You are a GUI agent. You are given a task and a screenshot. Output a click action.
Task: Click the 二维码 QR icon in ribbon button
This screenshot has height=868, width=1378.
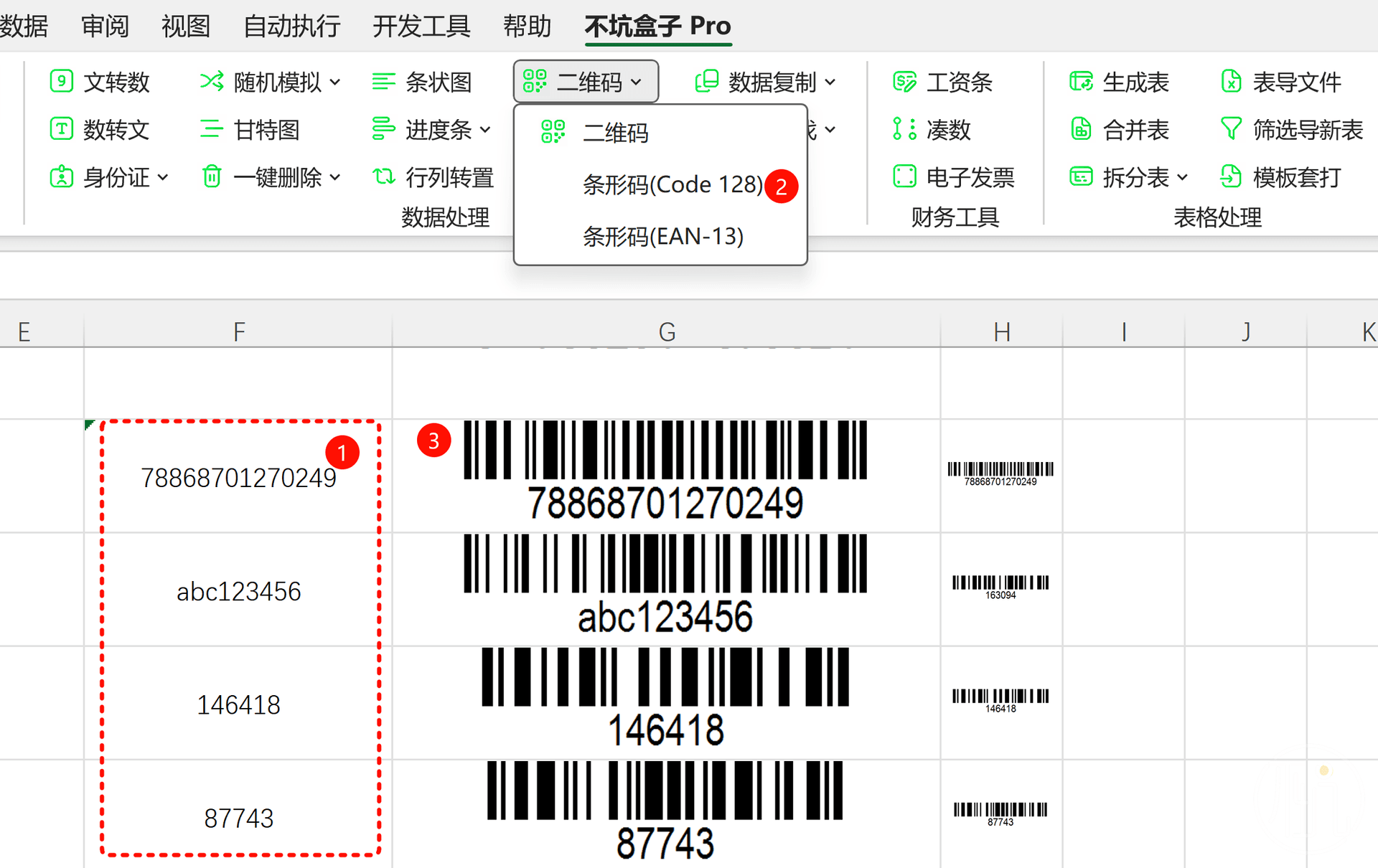pyautogui.click(x=535, y=81)
